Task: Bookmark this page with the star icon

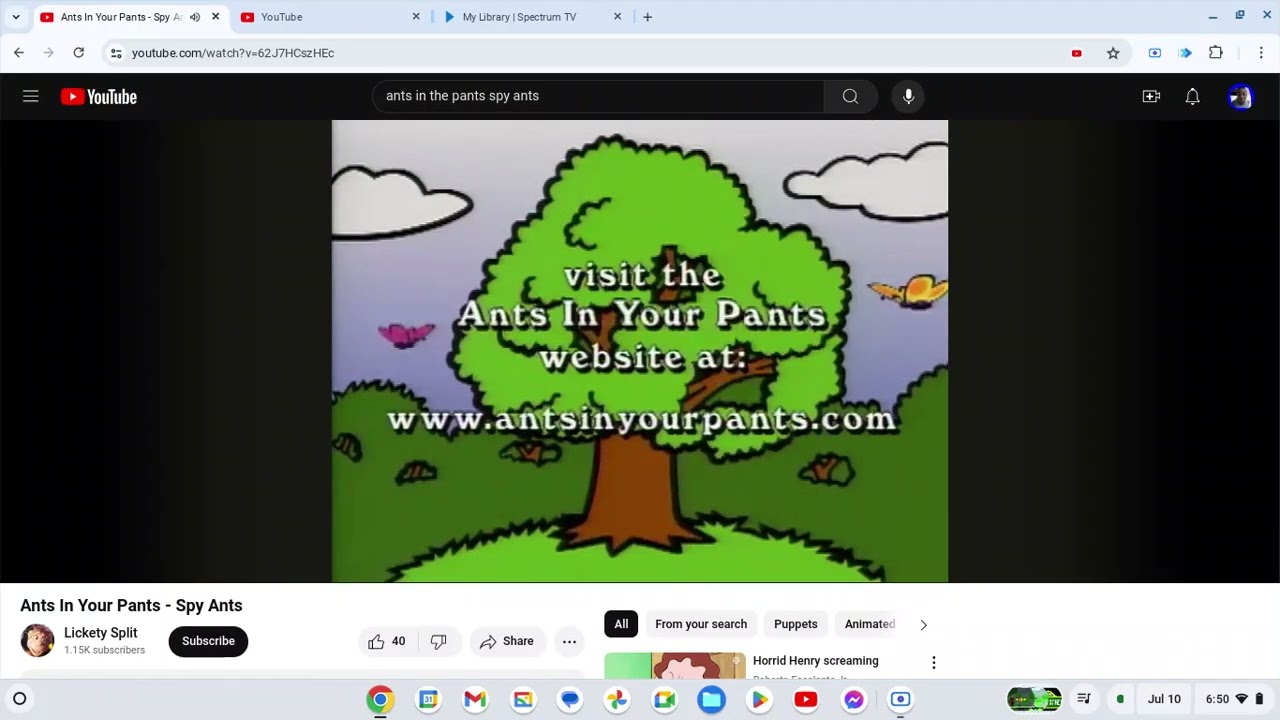Action: tap(1113, 53)
